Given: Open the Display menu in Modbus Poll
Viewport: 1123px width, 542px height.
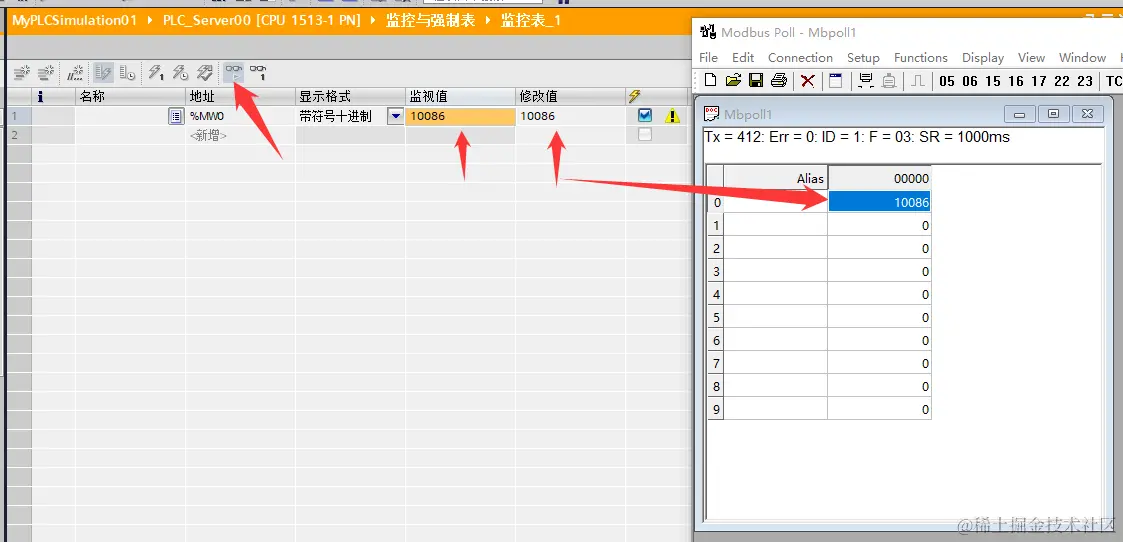Looking at the screenshot, I should coord(983,57).
